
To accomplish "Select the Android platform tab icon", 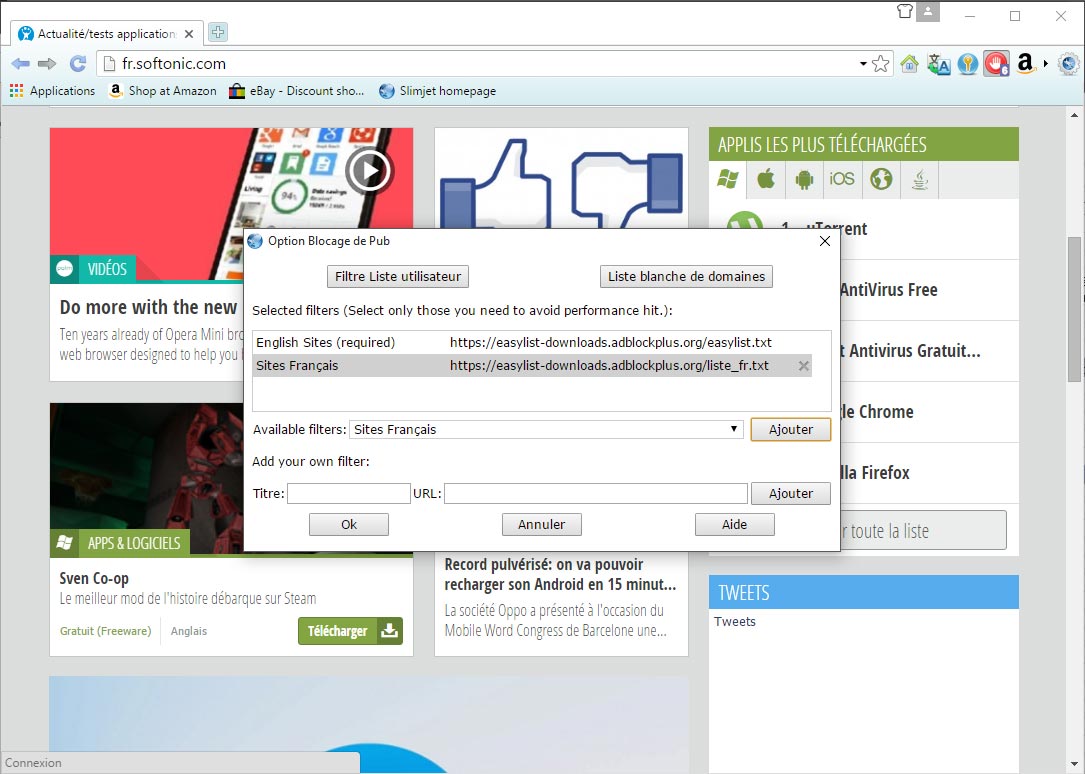I will pos(804,179).
